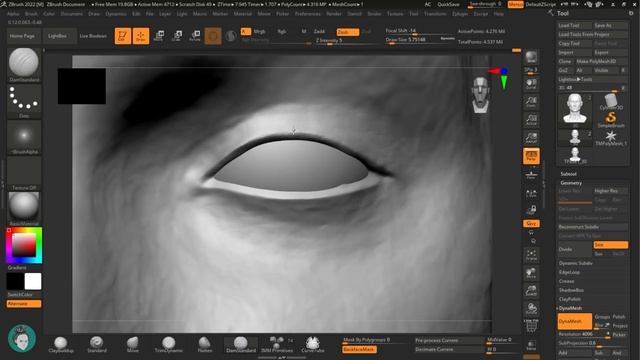Select the Edit mode button
This screenshot has width=640, height=360.
point(122,36)
